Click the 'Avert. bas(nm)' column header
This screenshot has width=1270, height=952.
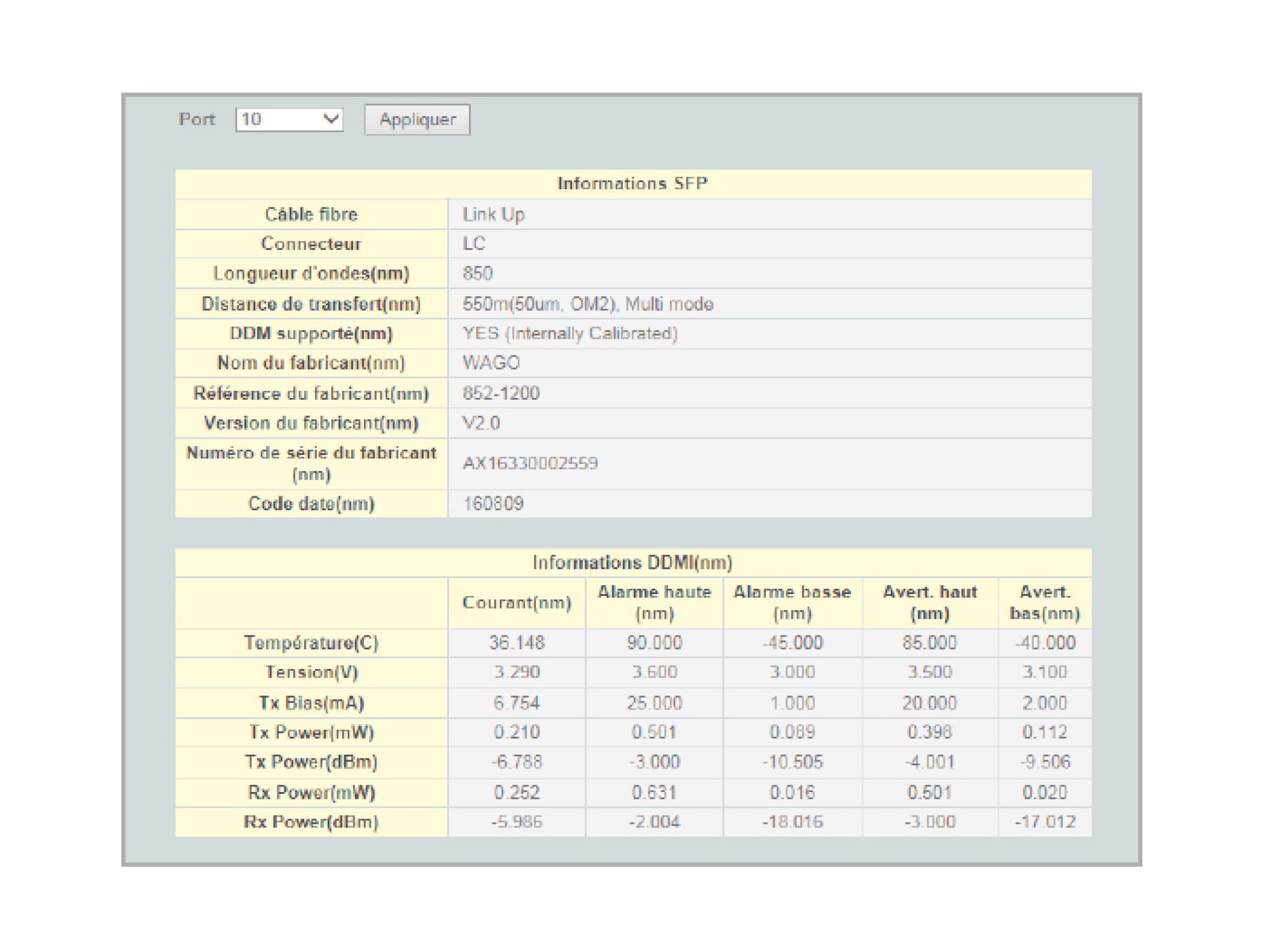pos(1045,603)
